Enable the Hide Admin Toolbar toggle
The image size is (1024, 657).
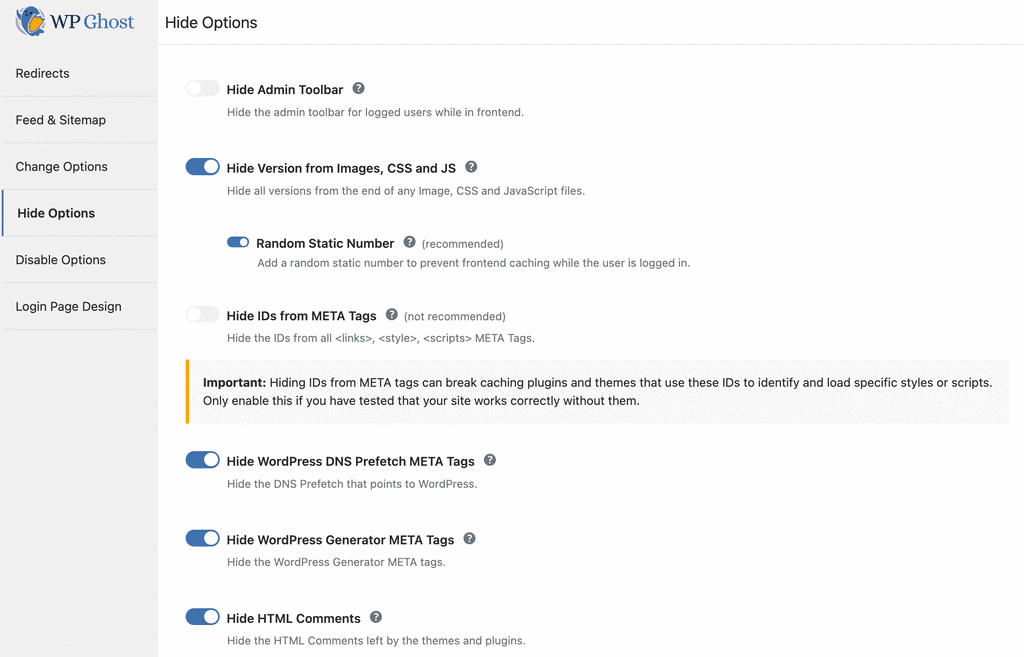point(202,87)
